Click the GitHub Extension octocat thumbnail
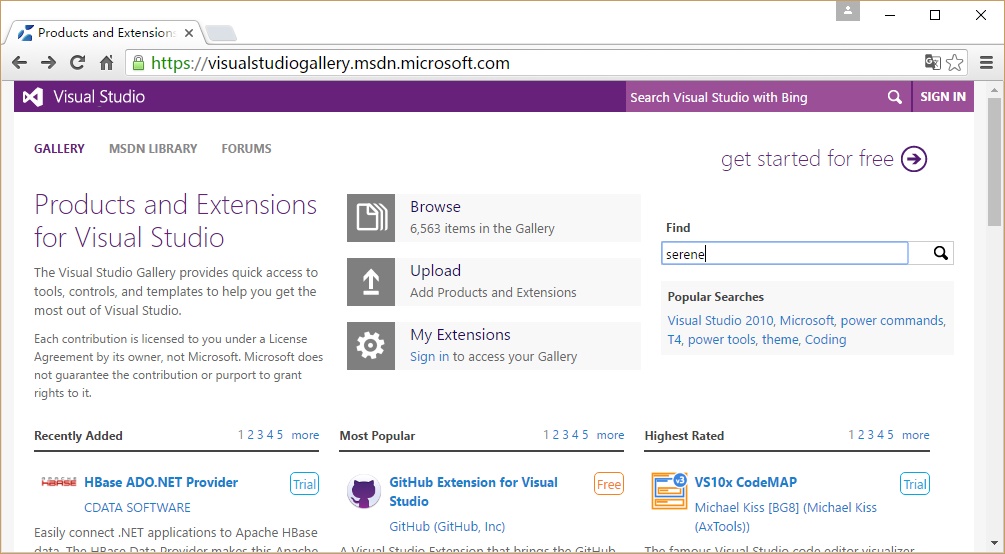Viewport: 1005px width, 554px height. point(363,492)
